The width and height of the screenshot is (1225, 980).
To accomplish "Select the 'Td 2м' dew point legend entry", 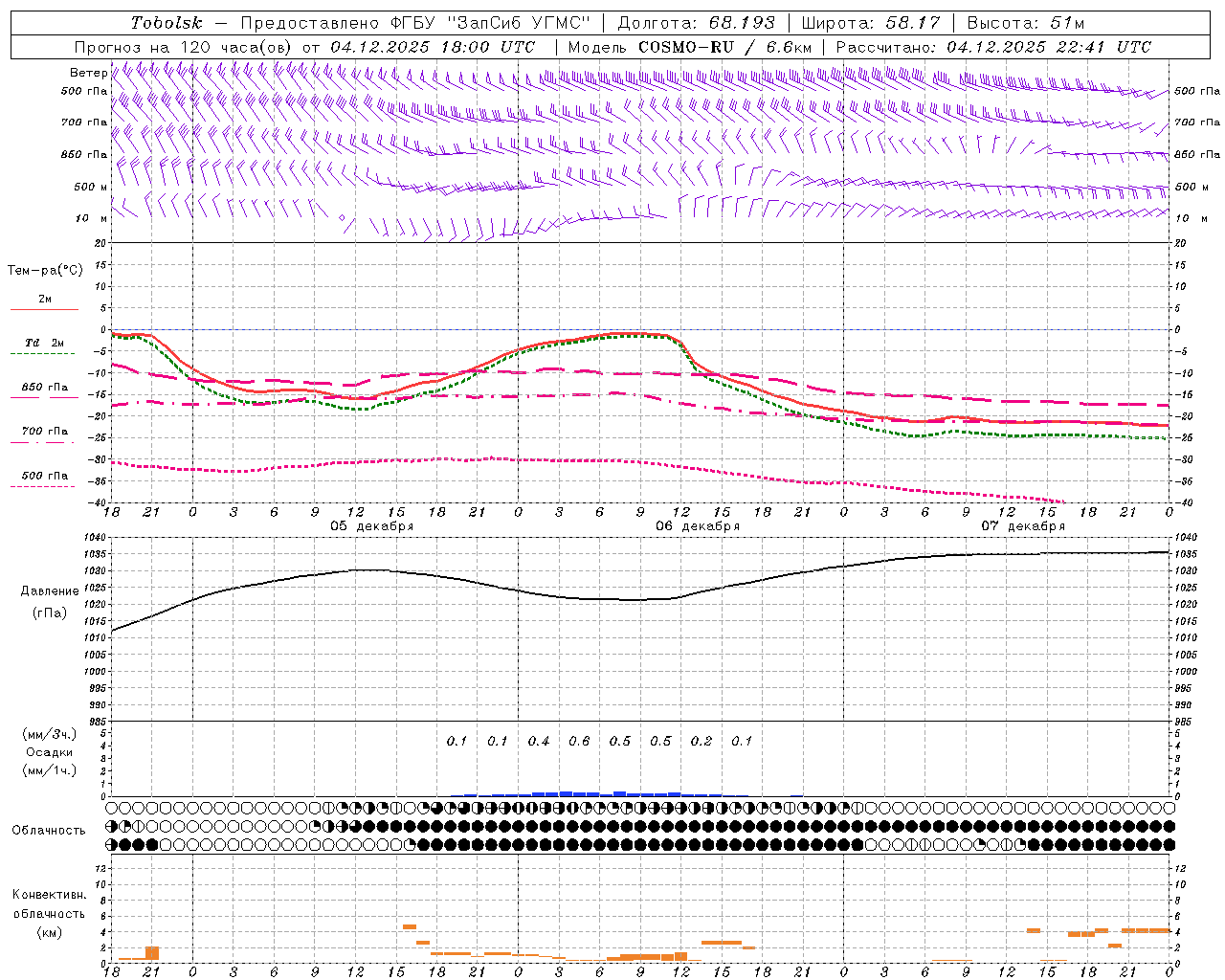I will [44, 342].
